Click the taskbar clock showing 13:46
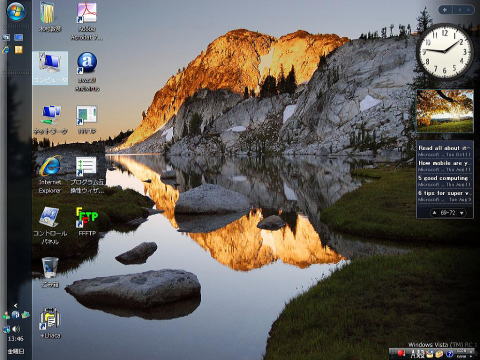 tap(16, 339)
